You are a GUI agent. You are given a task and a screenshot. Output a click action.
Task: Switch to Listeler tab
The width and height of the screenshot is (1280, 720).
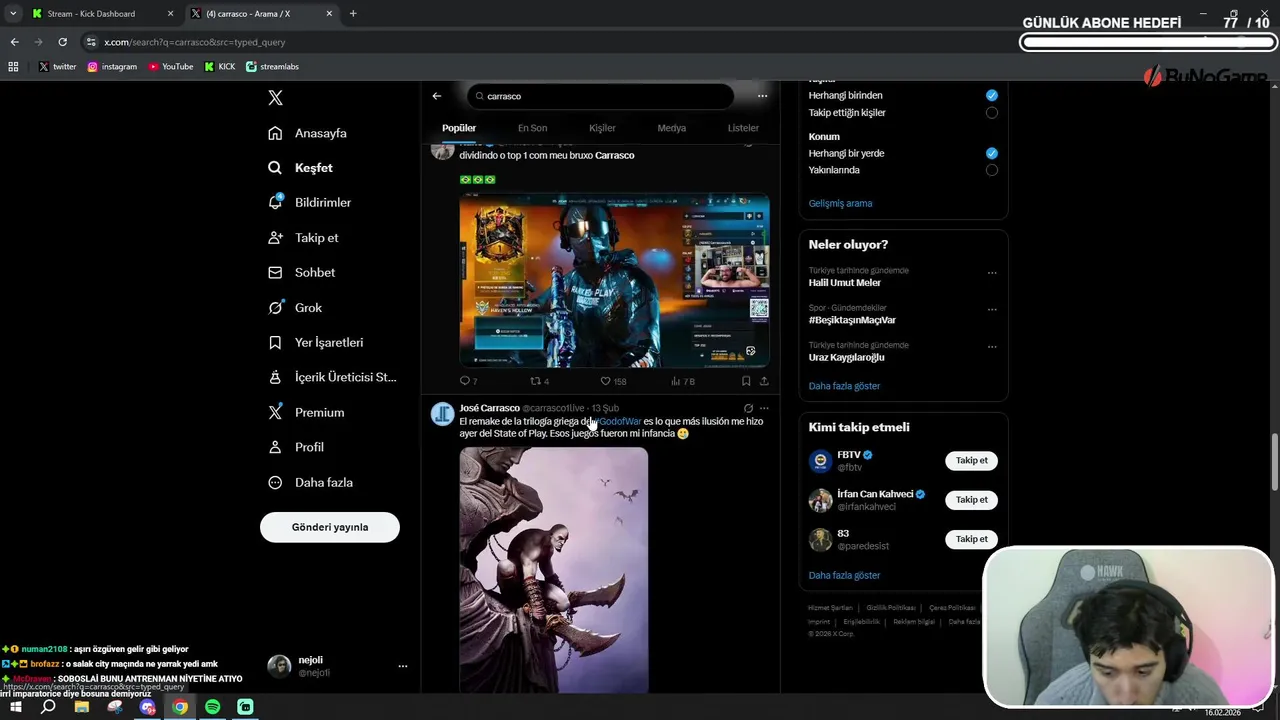(743, 128)
